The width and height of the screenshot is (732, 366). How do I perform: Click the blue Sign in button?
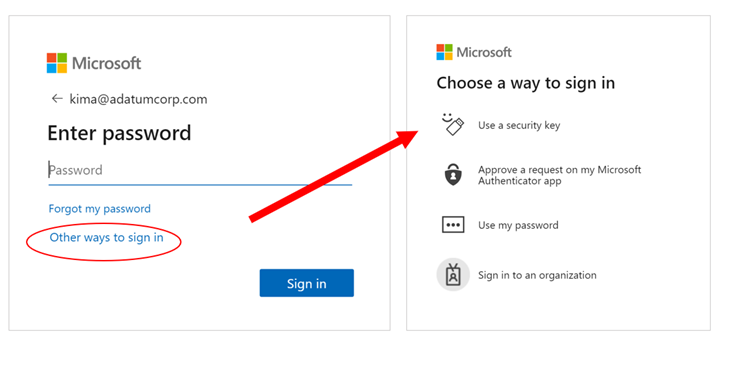[x=307, y=283]
